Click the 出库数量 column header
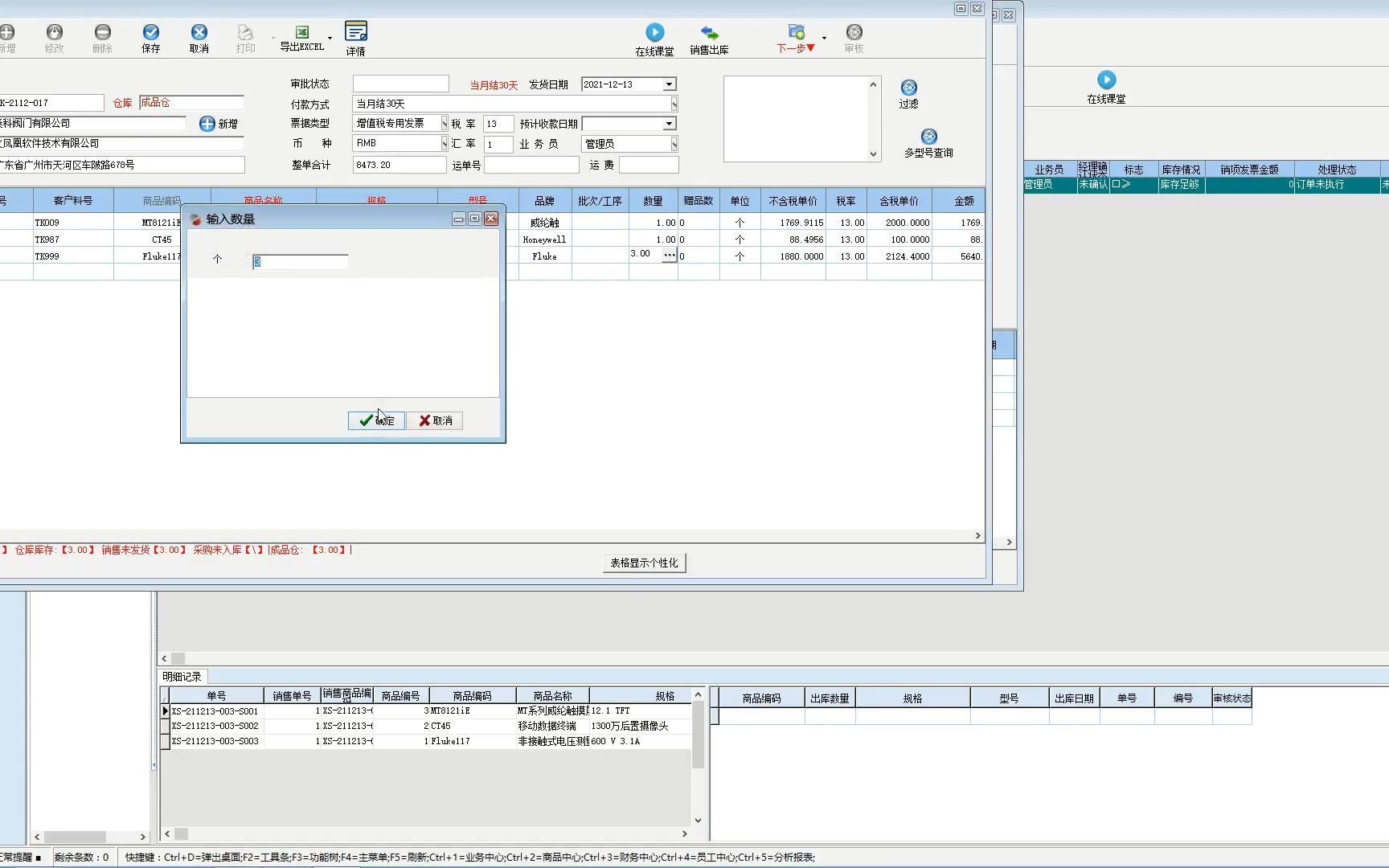Image resolution: width=1389 pixels, height=868 pixels. (x=830, y=698)
